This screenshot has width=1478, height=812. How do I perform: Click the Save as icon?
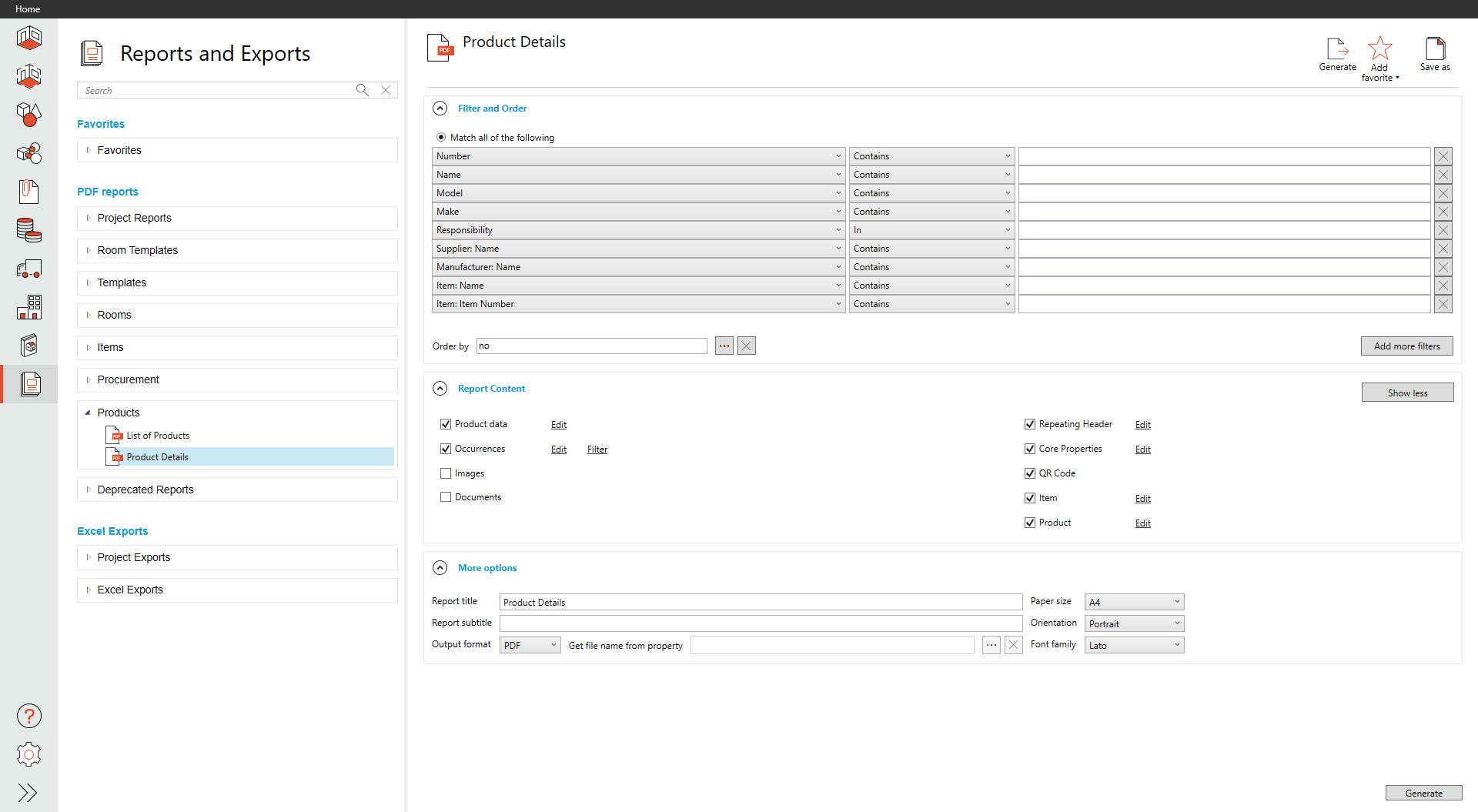tap(1435, 49)
